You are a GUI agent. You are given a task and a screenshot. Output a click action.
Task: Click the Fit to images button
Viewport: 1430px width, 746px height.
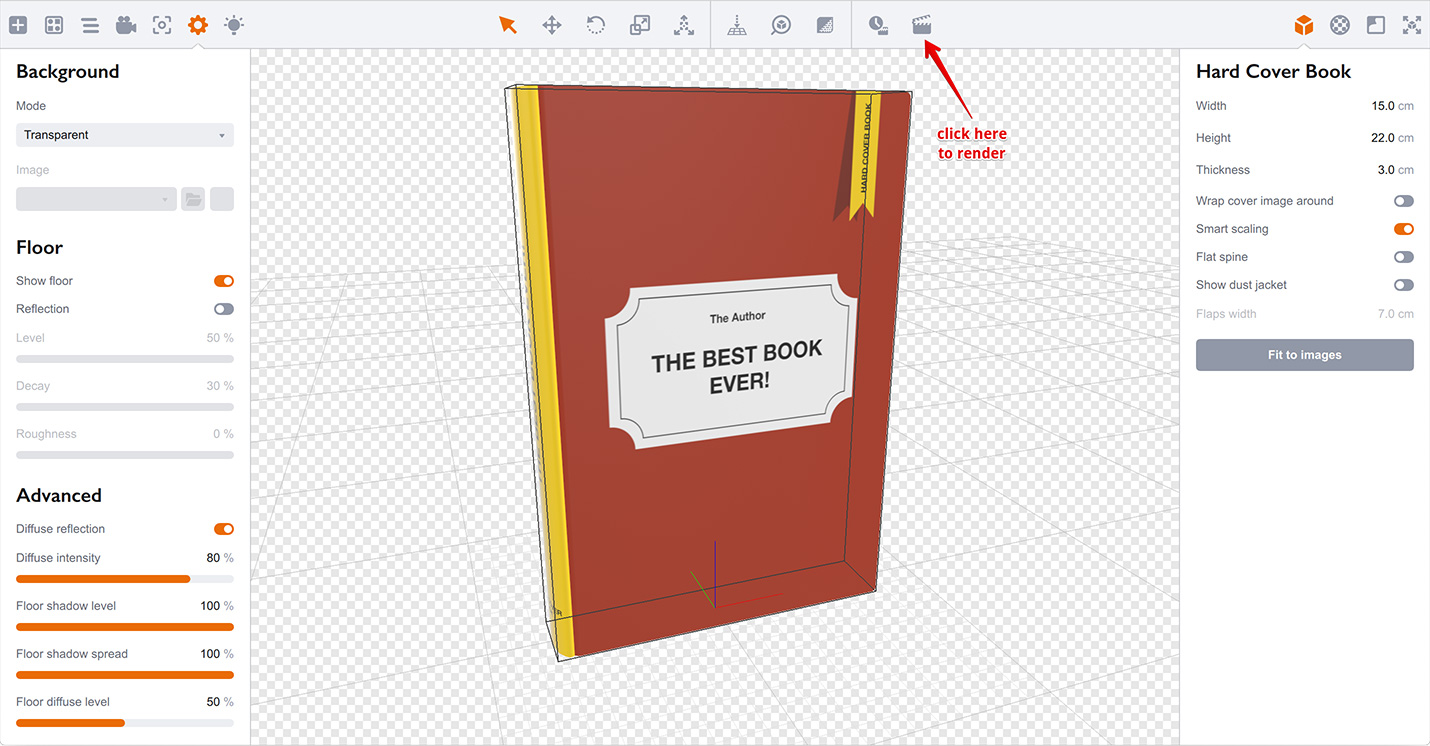(1305, 355)
